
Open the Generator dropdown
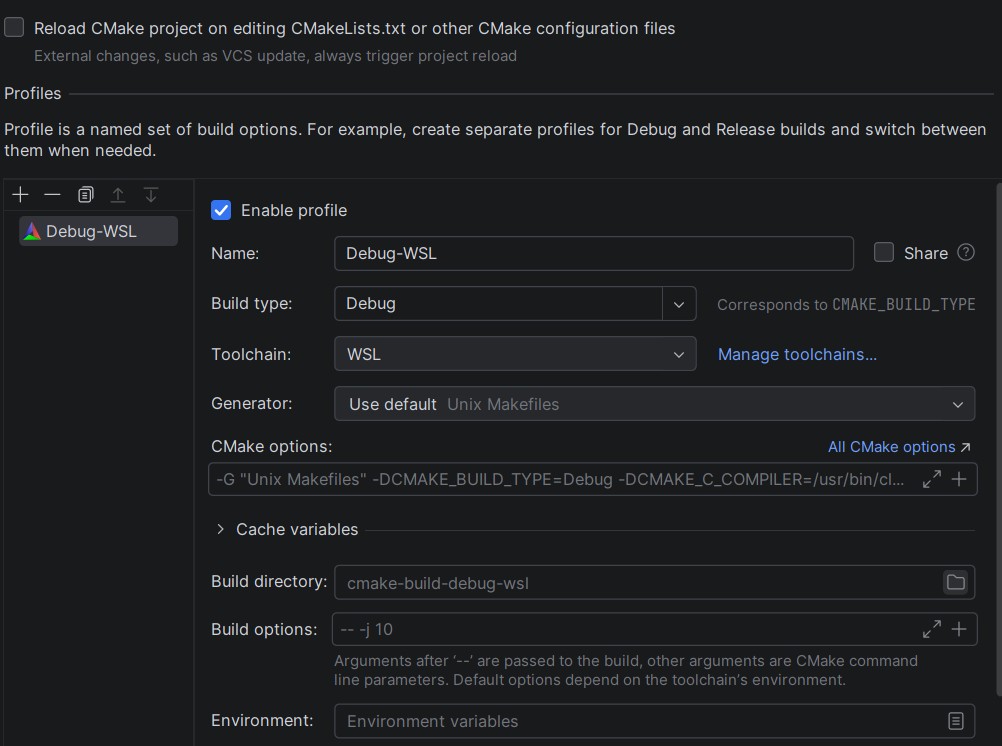(x=654, y=403)
